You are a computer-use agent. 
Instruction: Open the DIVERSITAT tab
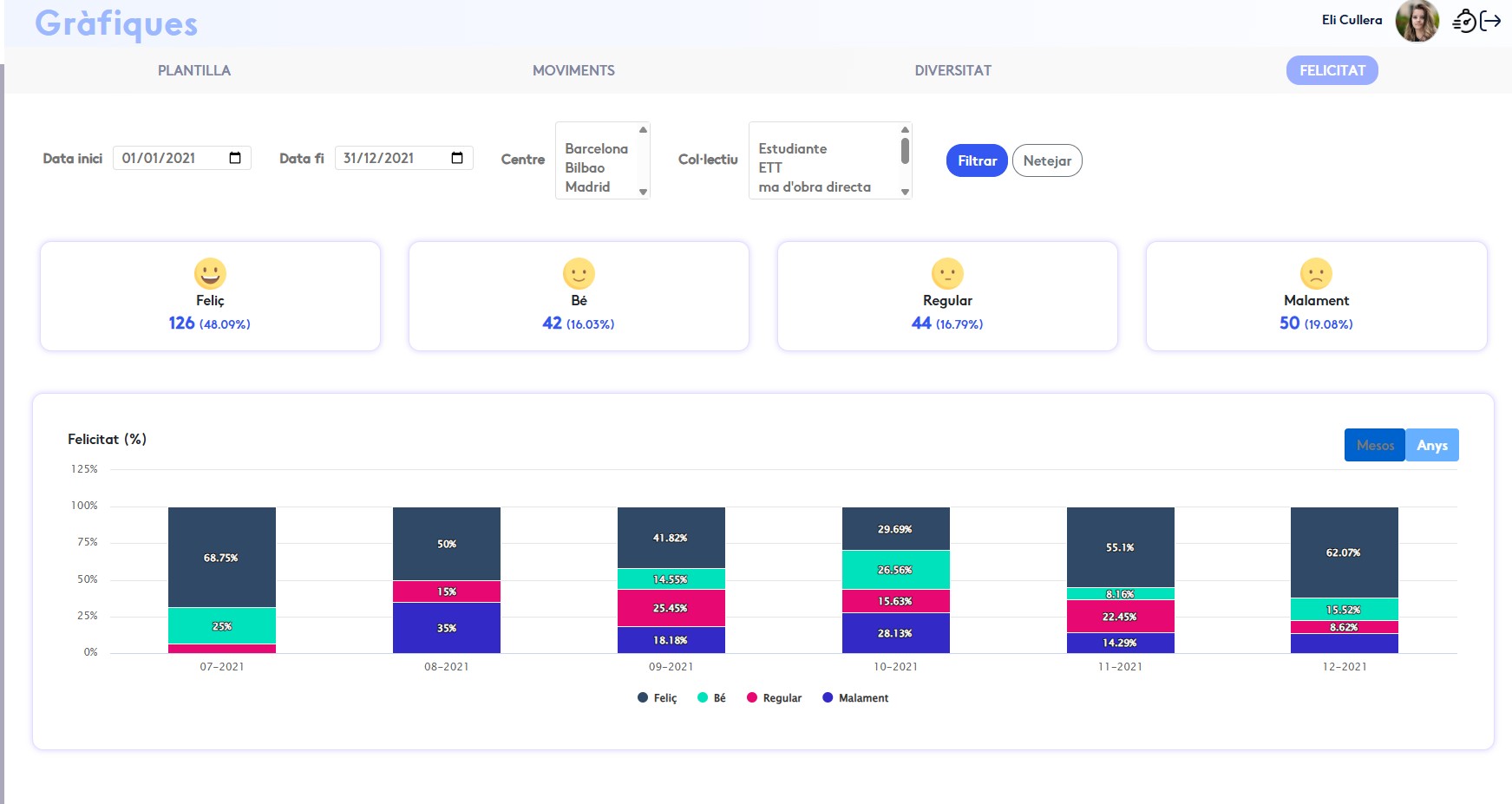[952, 70]
